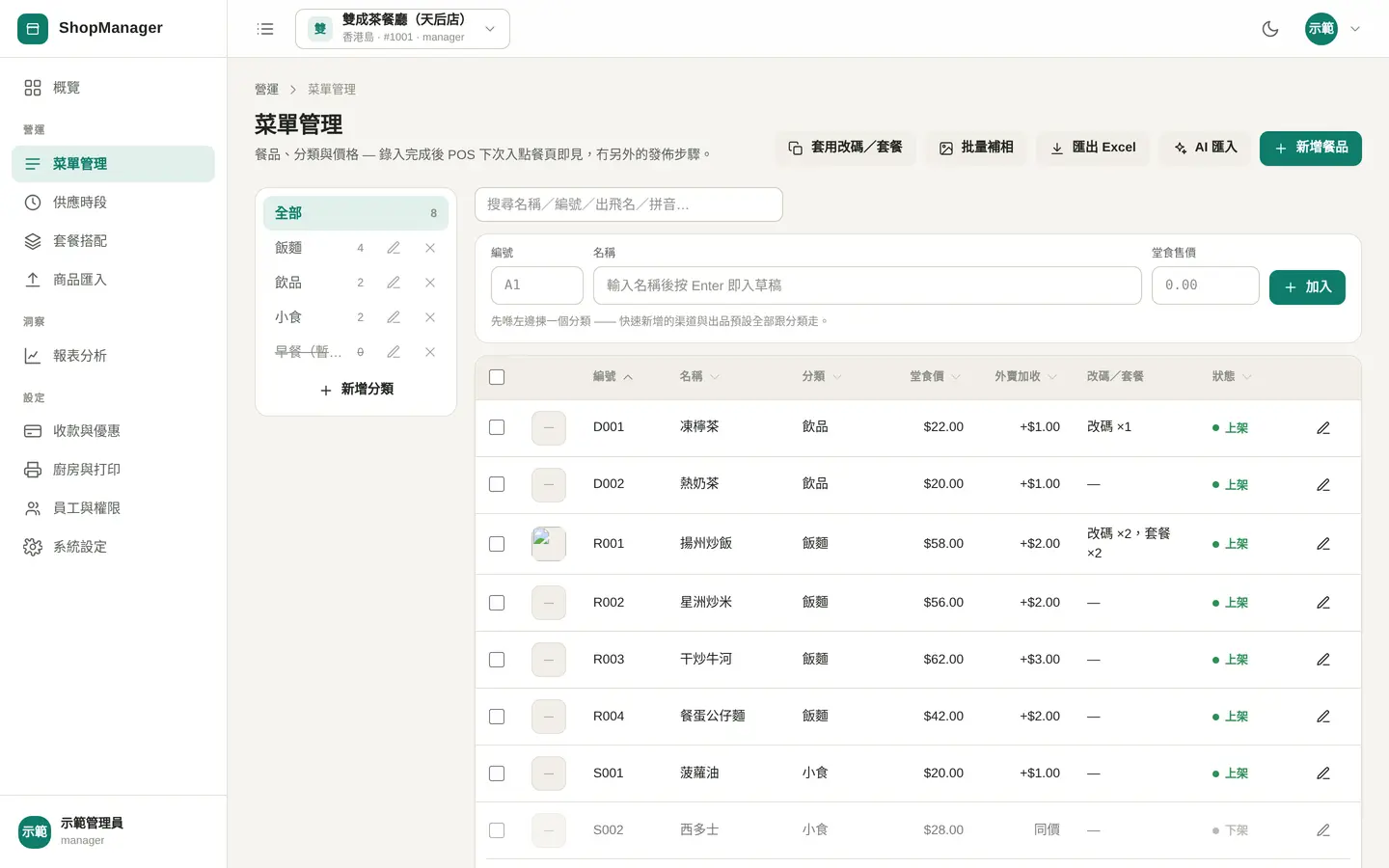Sort by 堂食價 column header
The image size is (1389, 868).
(935, 376)
